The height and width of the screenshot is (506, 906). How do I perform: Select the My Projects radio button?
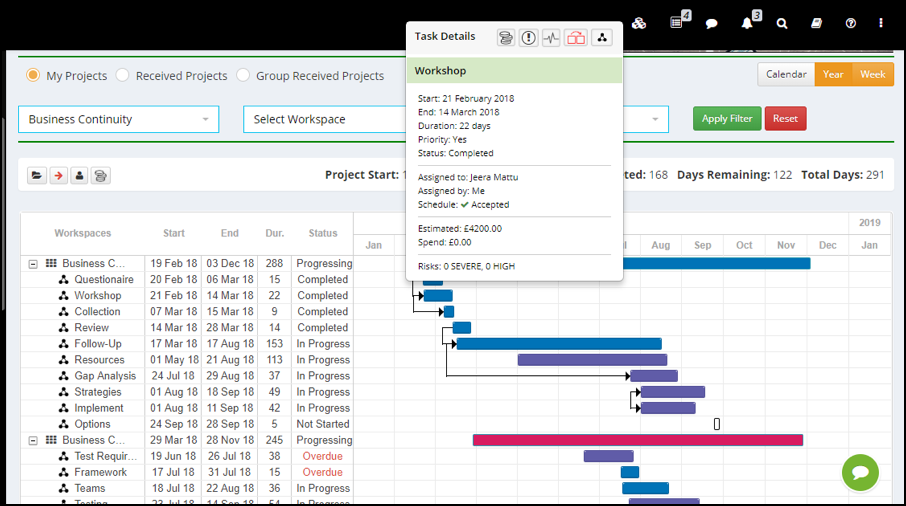33,75
